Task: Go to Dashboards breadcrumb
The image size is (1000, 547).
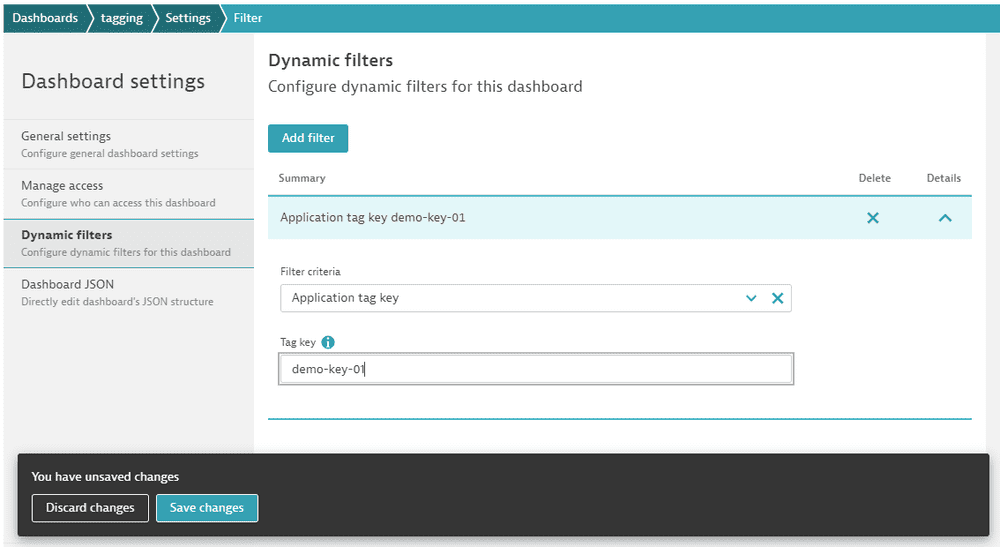Action: [x=45, y=18]
